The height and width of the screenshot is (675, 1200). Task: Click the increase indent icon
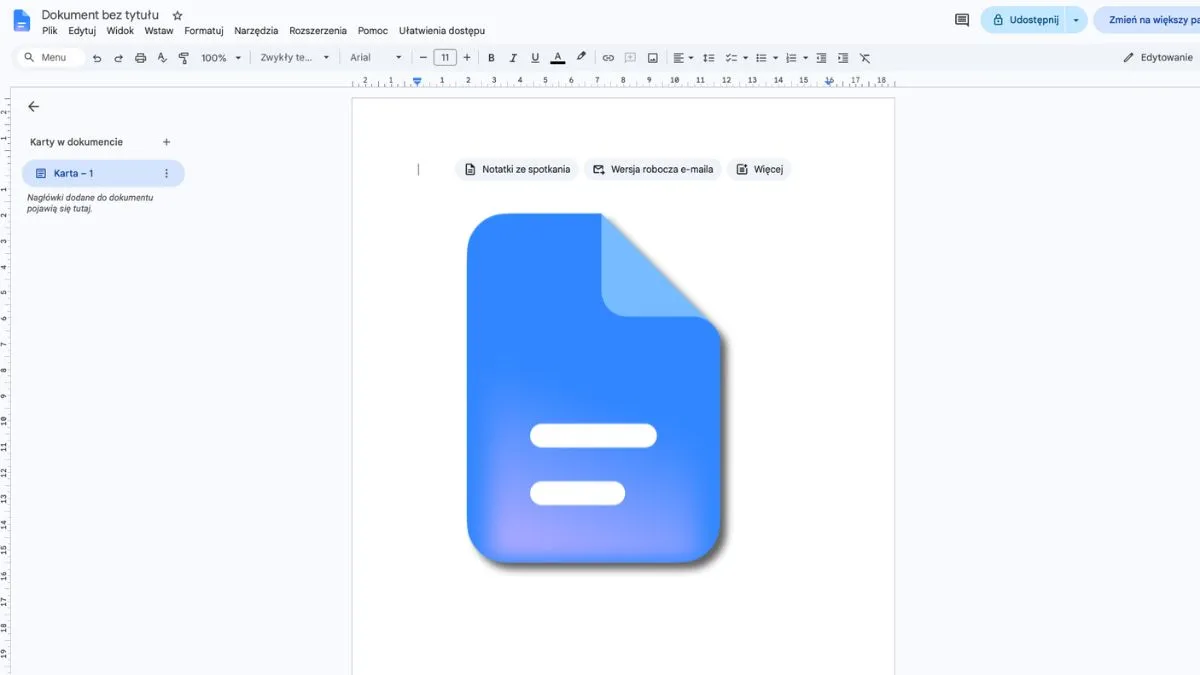coord(843,58)
